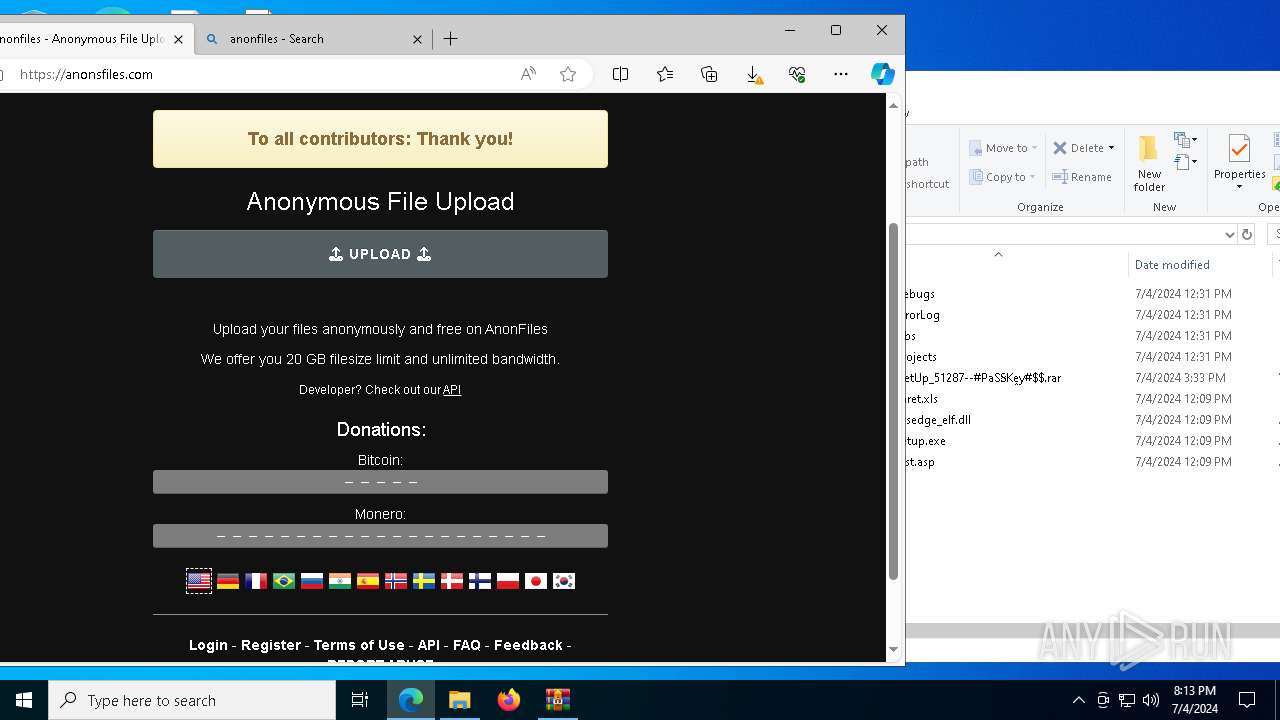Refresh the File Explorer folder view

(1246, 234)
